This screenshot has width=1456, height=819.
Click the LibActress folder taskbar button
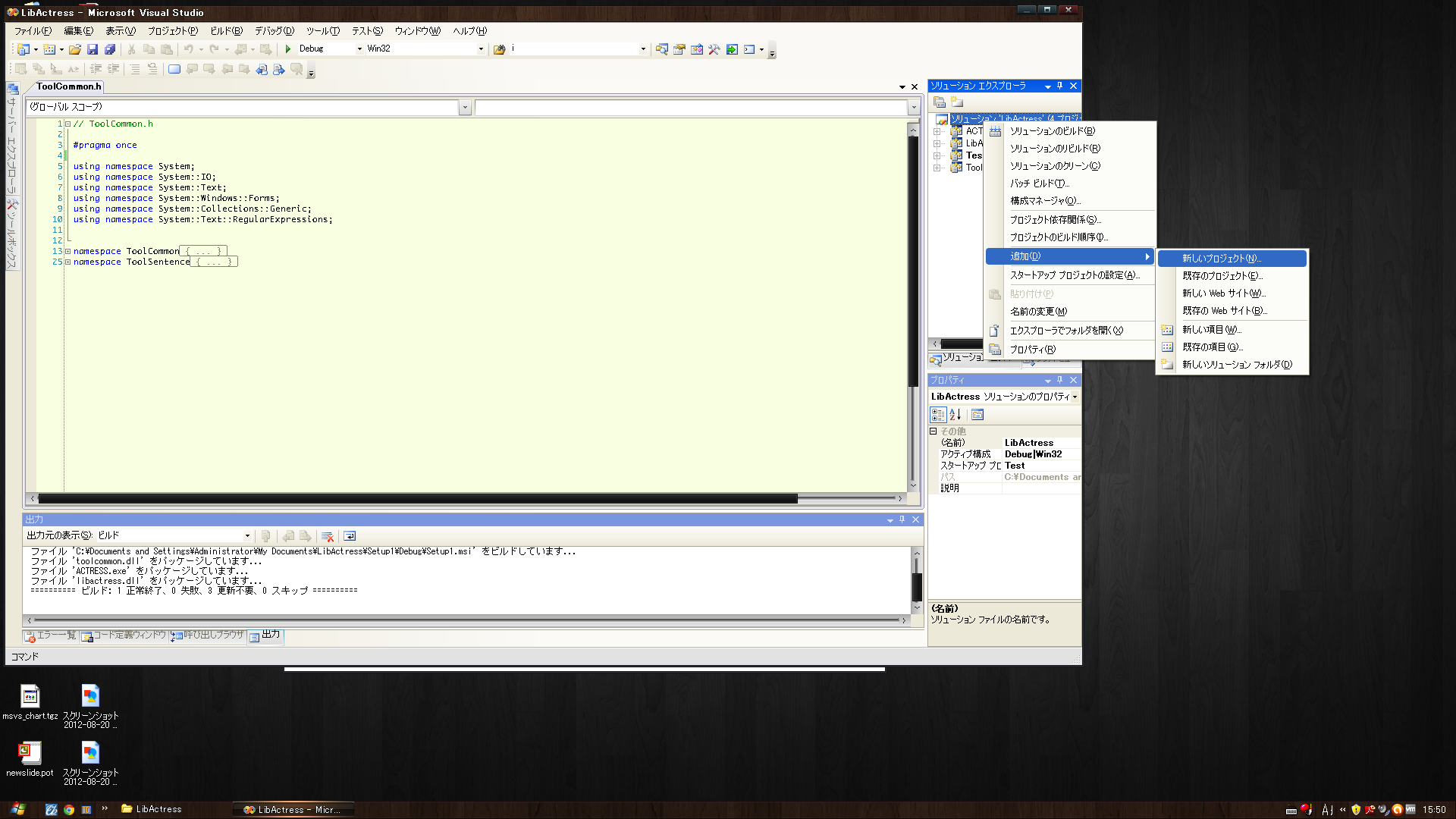click(152, 809)
